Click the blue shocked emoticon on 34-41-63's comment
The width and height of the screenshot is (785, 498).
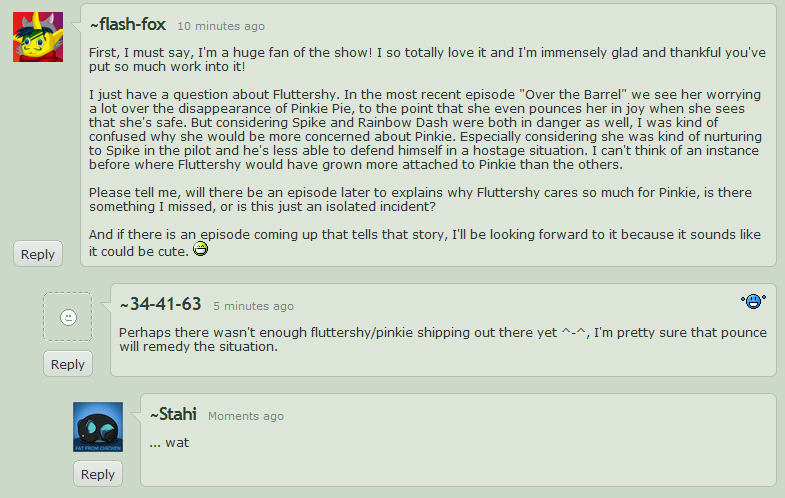pos(753,301)
